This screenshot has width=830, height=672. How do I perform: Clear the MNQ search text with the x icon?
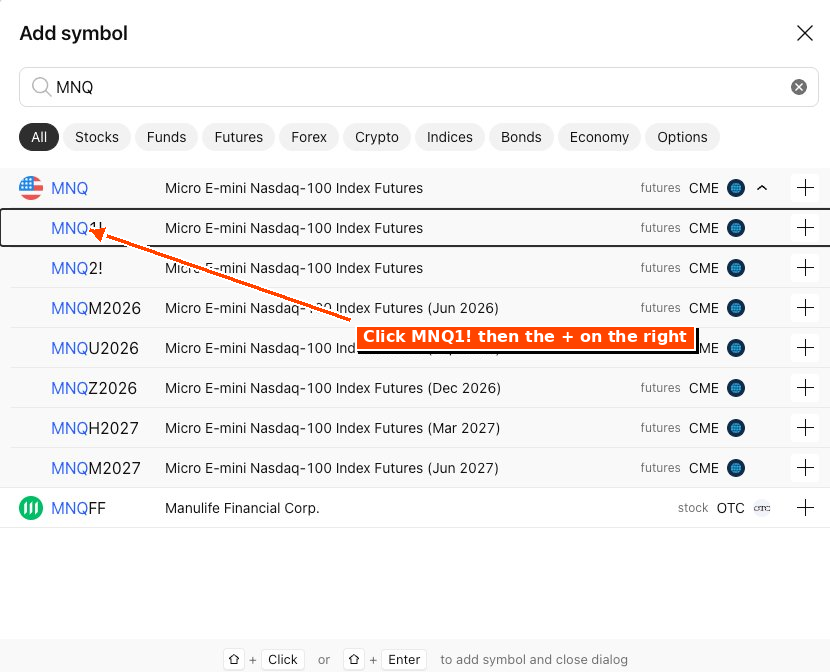[799, 87]
